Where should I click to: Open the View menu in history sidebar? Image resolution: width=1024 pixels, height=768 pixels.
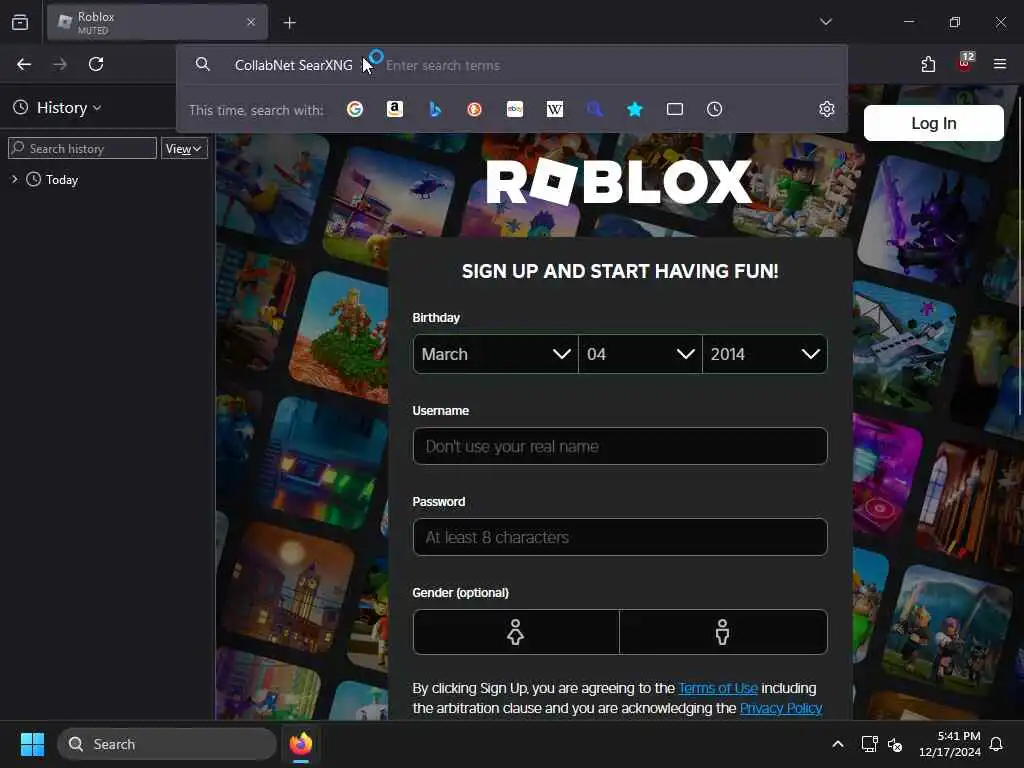point(184,148)
